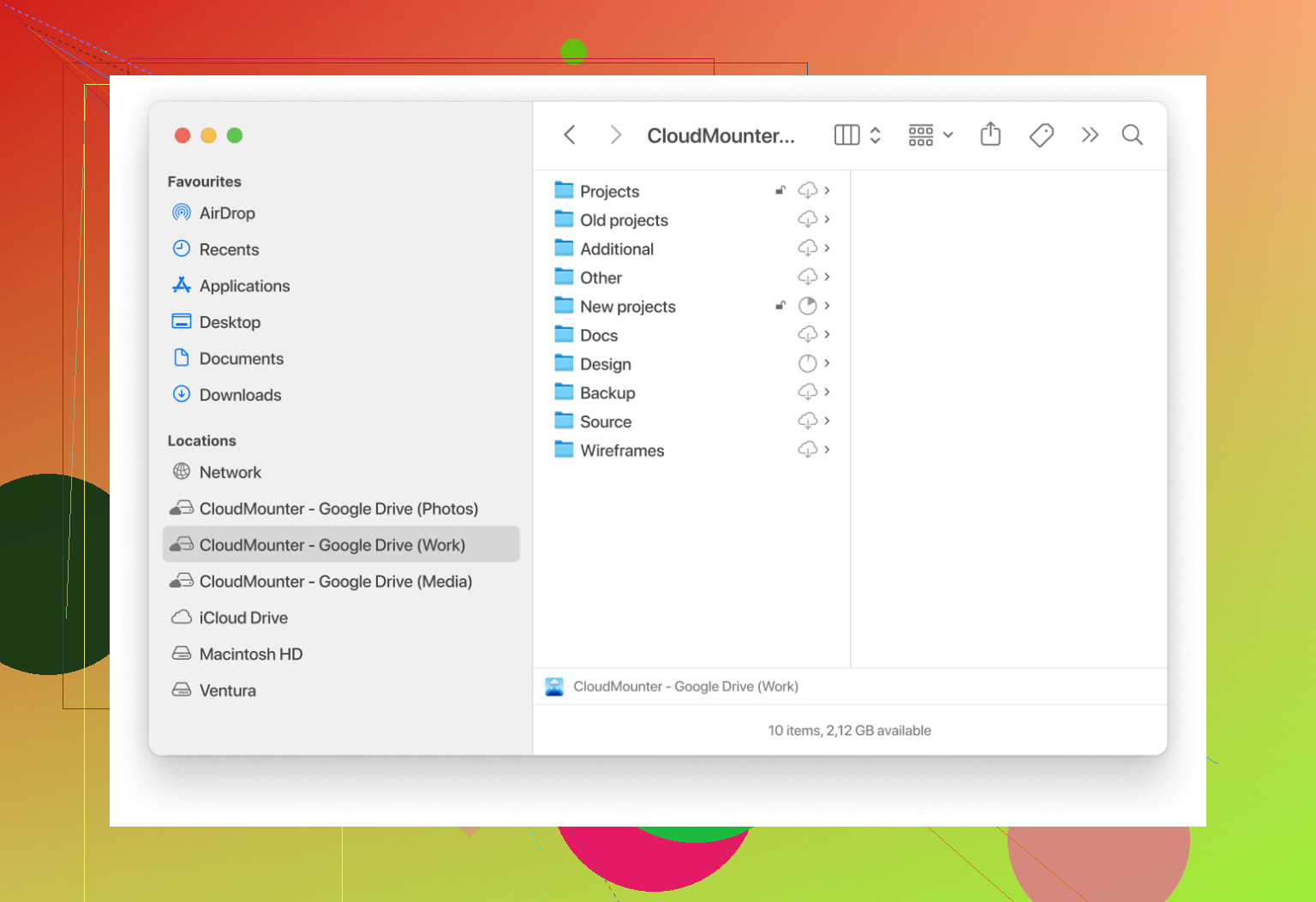Select CloudMounter - Google Drive (Work)

tap(341, 544)
